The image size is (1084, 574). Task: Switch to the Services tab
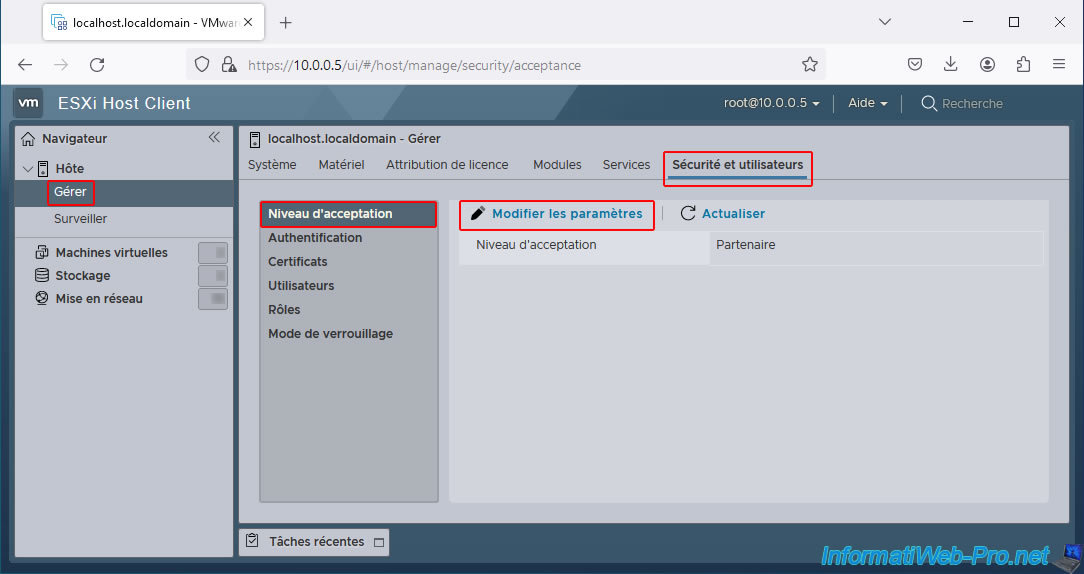pyautogui.click(x=626, y=165)
